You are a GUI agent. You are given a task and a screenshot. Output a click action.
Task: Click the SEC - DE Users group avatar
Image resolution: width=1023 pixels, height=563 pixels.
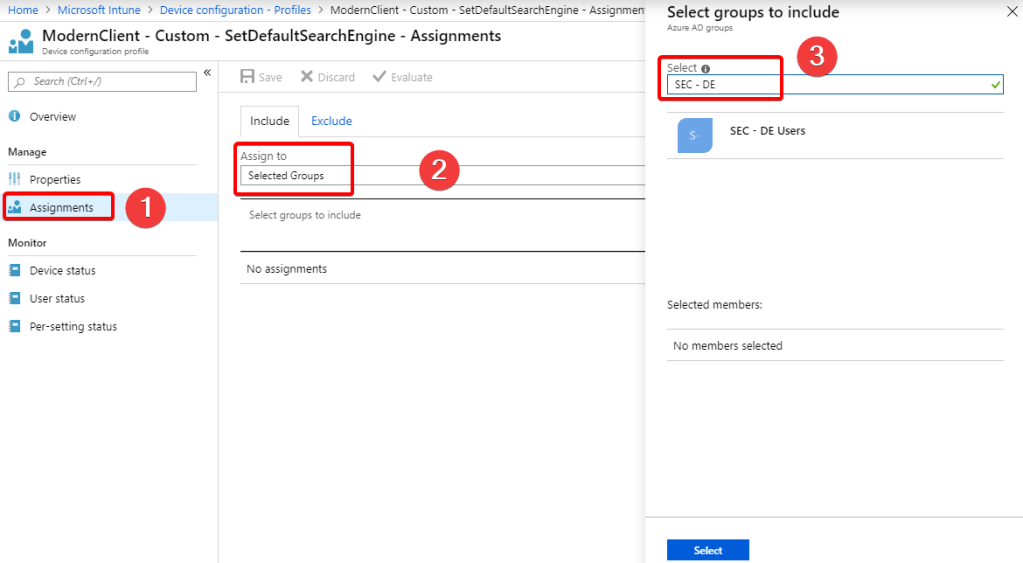tap(695, 135)
